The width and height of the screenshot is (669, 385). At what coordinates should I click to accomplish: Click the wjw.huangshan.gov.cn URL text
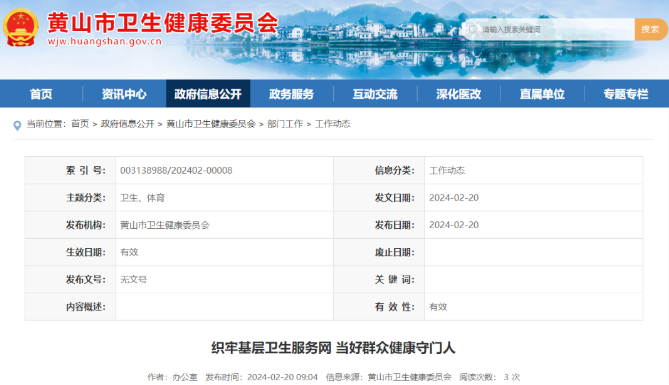pyautogui.click(x=105, y=41)
